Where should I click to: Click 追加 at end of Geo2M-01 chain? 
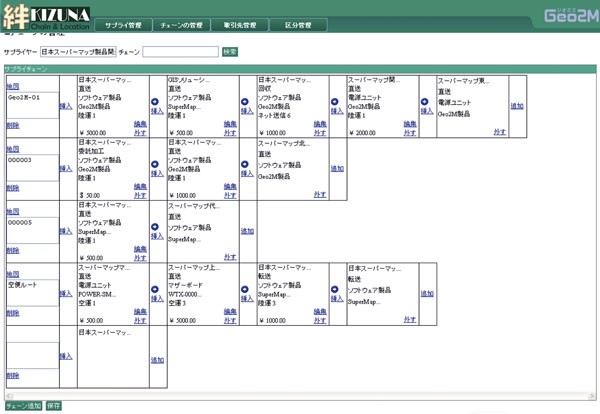click(x=517, y=106)
